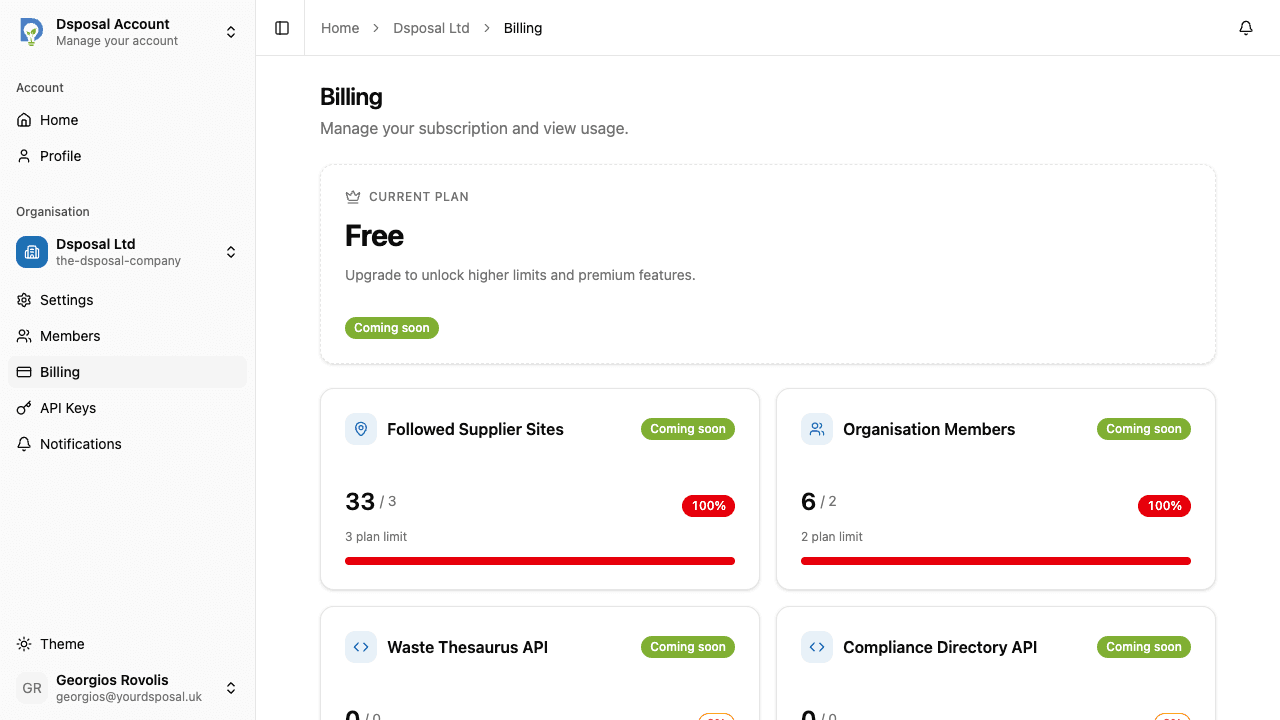Toggle the sidebar with the panel button

coord(281,28)
